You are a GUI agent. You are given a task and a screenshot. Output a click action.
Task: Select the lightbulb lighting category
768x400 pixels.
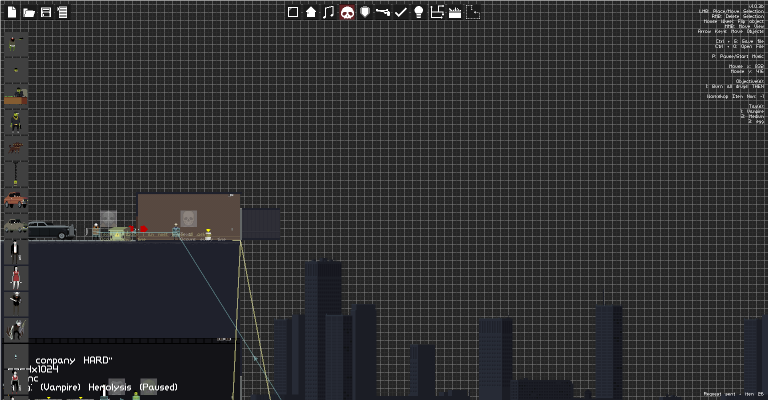[x=419, y=12]
